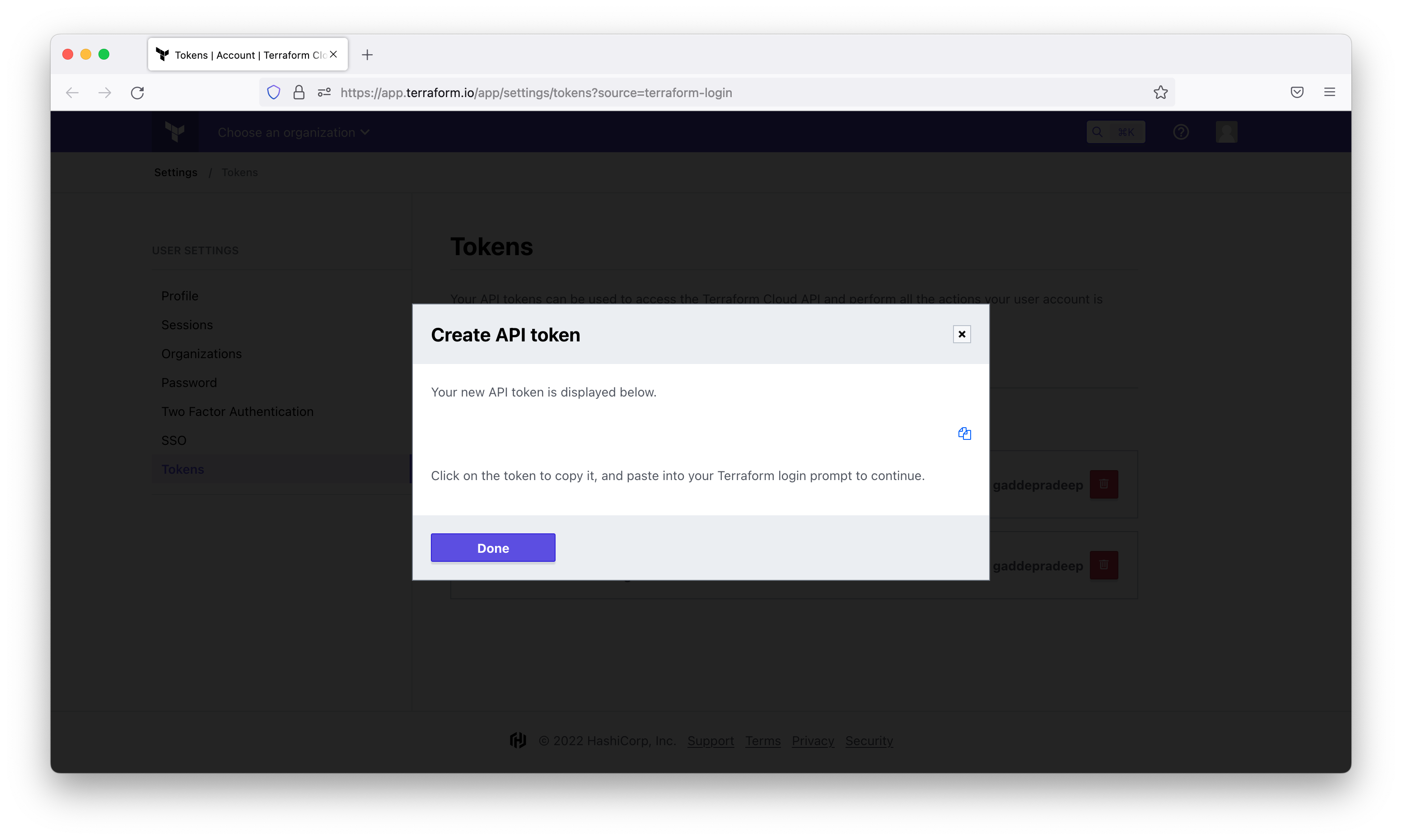The width and height of the screenshot is (1402, 840).
Task: View site security via the padlock icon
Action: tap(299, 92)
